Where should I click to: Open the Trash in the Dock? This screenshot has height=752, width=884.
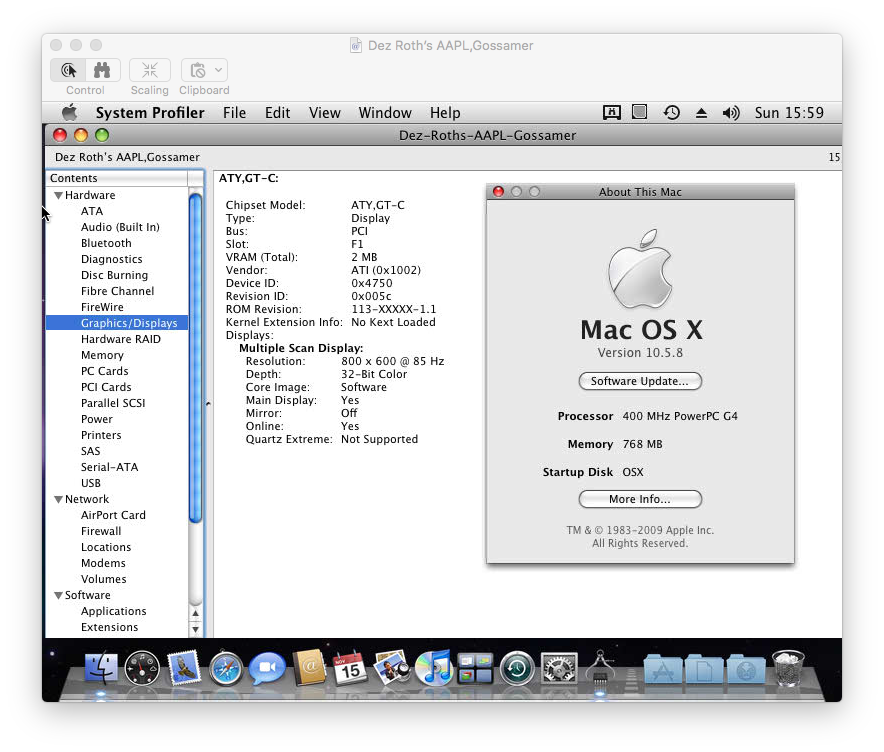788,668
